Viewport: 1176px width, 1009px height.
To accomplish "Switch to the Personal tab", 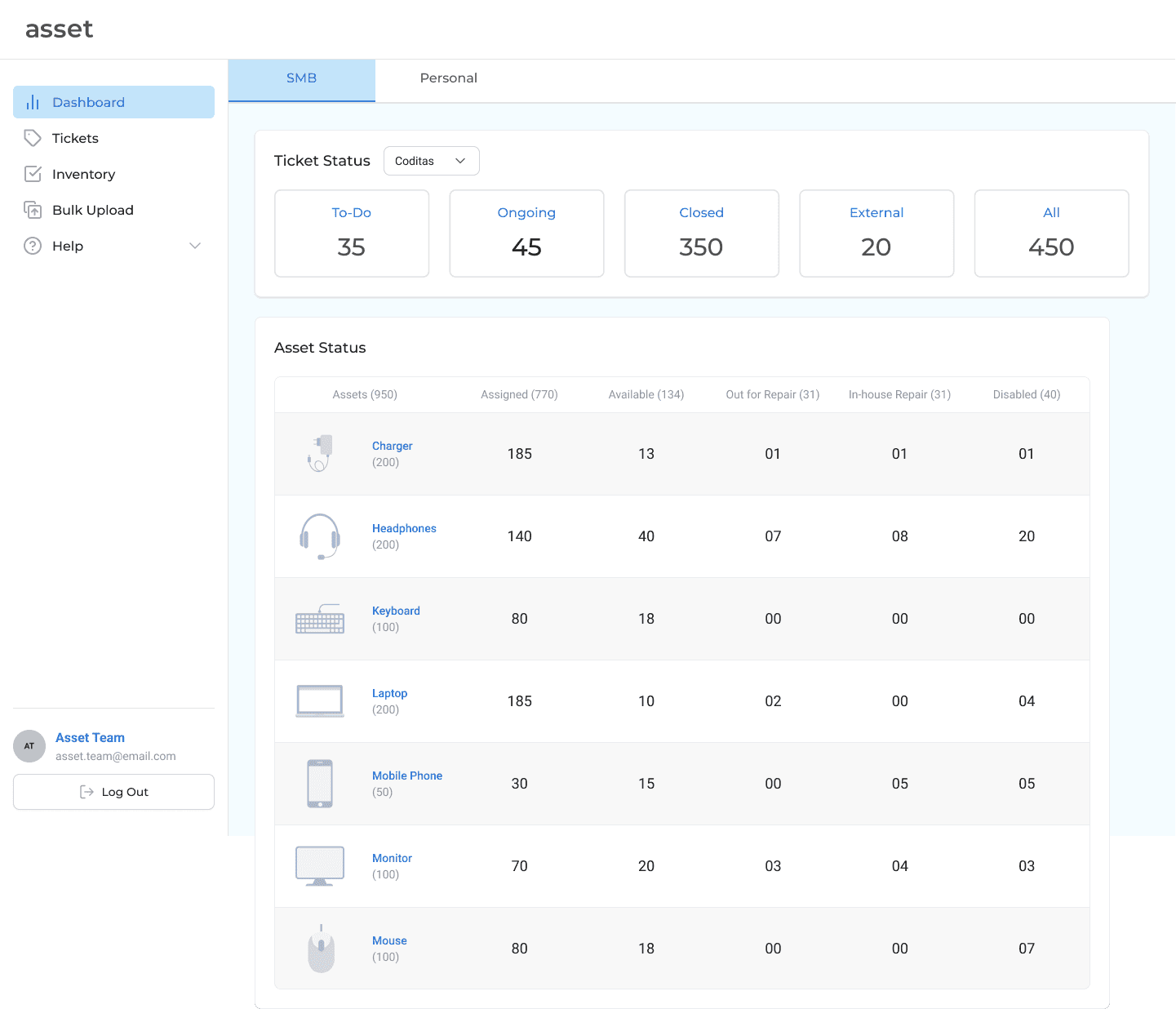I will pos(449,78).
